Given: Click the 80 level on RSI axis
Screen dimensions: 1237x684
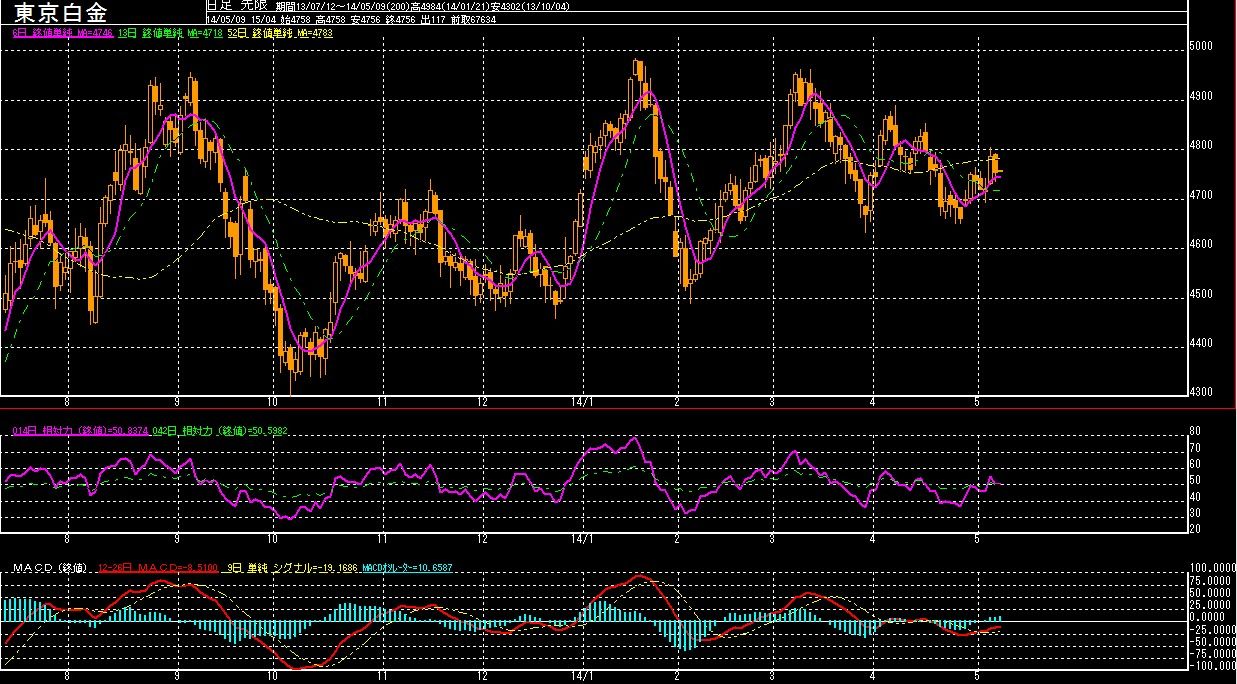Looking at the screenshot, I should 1195,432.
